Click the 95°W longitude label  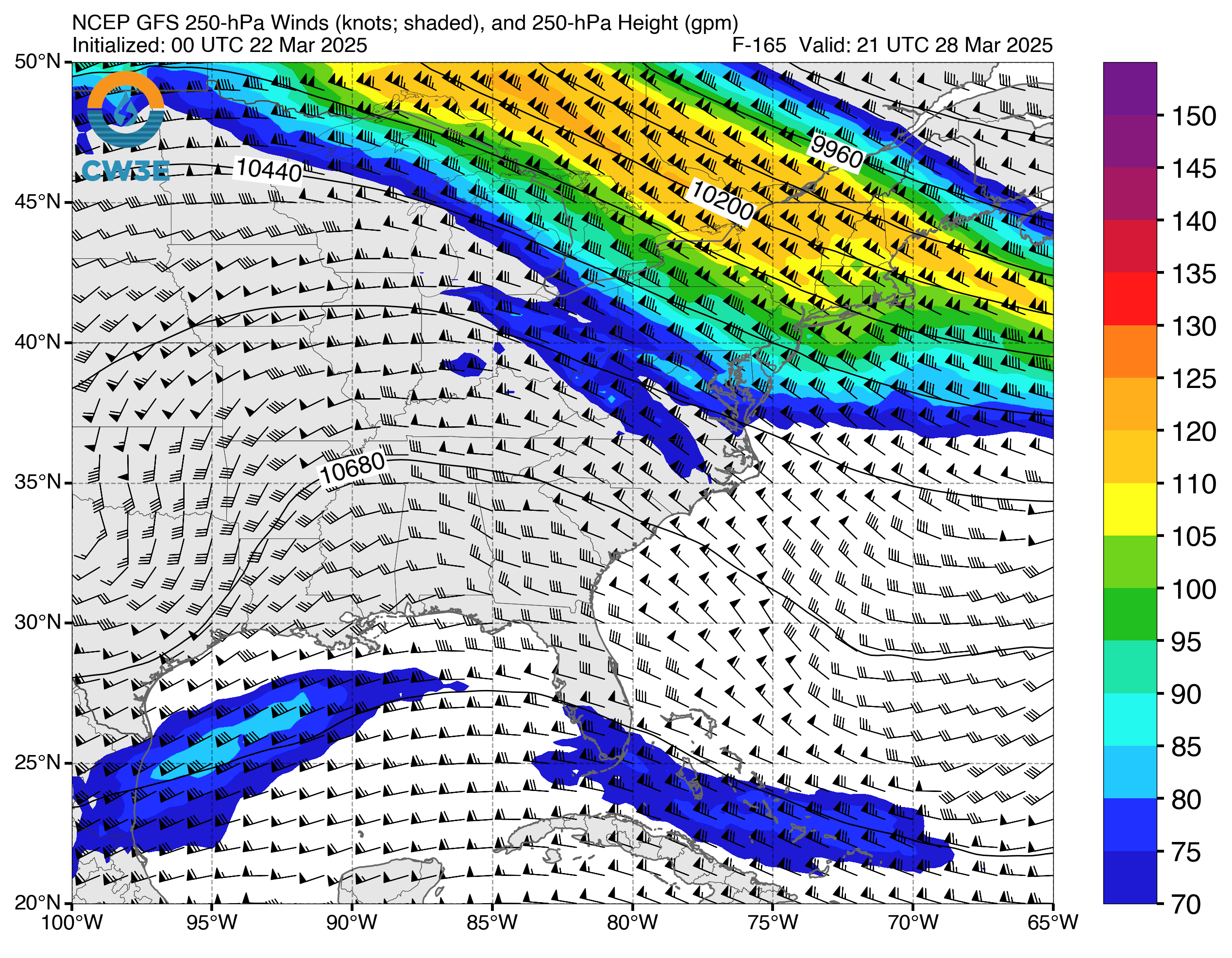(x=212, y=923)
